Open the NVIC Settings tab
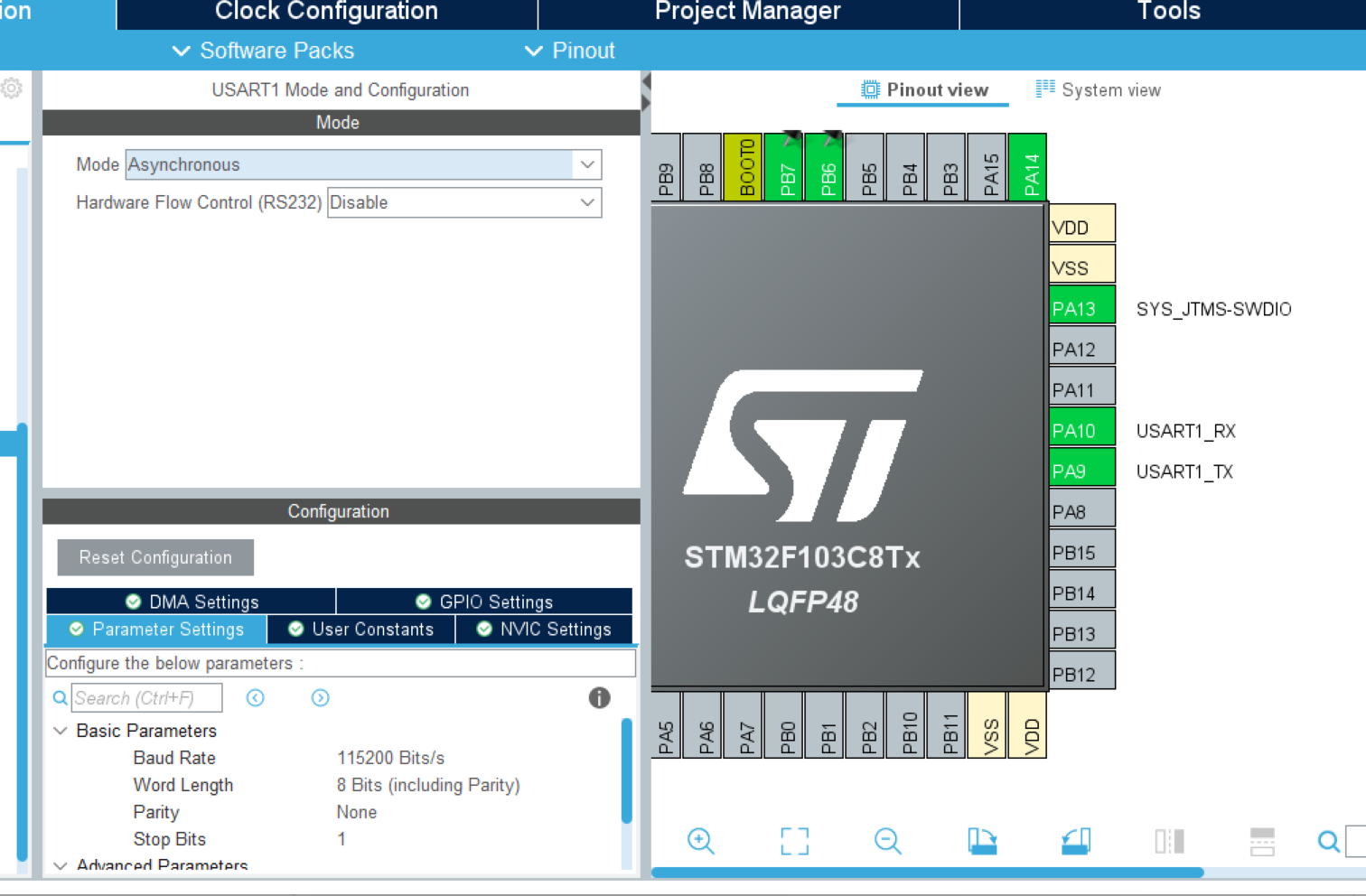Image resolution: width=1366 pixels, height=896 pixels. tap(544, 630)
